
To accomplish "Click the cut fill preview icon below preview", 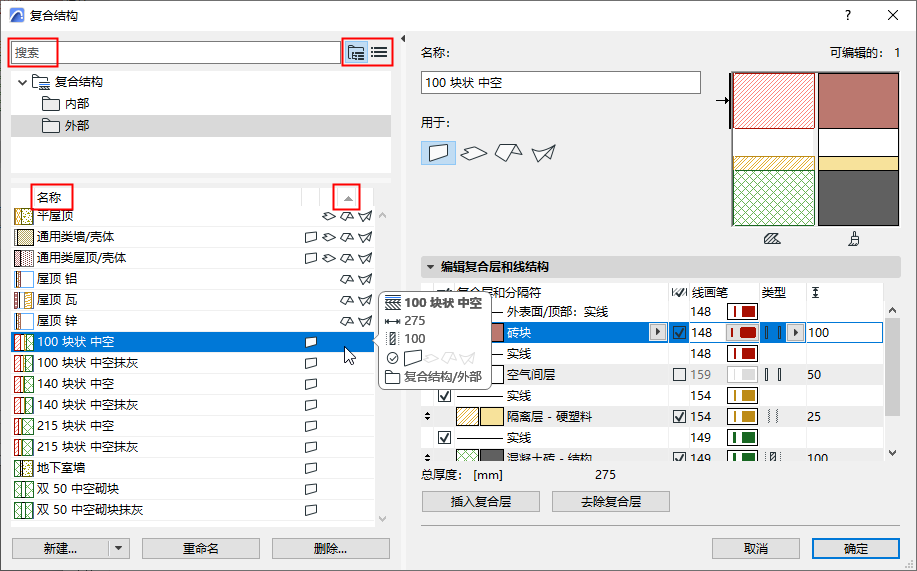I will (772, 239).
